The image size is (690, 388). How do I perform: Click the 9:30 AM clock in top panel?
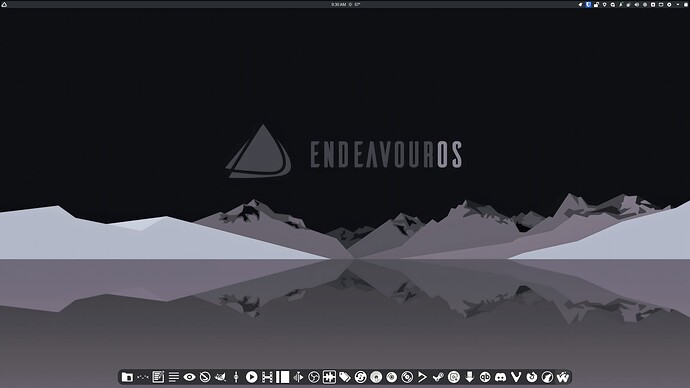point(338,4)
